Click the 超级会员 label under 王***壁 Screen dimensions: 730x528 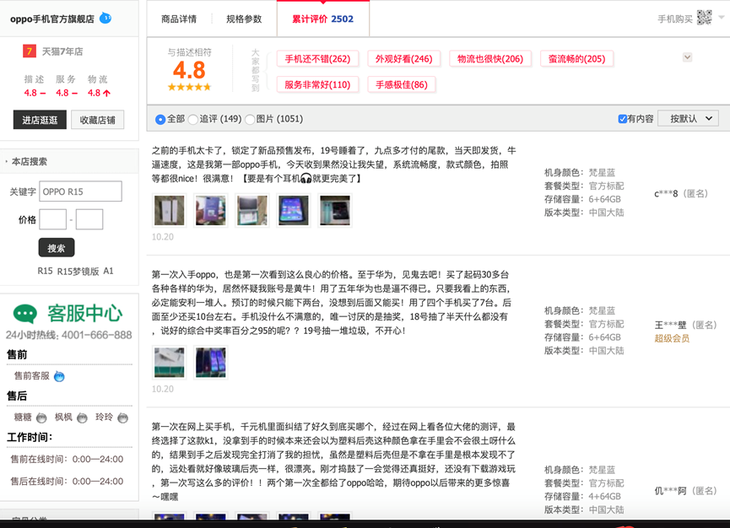pos(672,338)
